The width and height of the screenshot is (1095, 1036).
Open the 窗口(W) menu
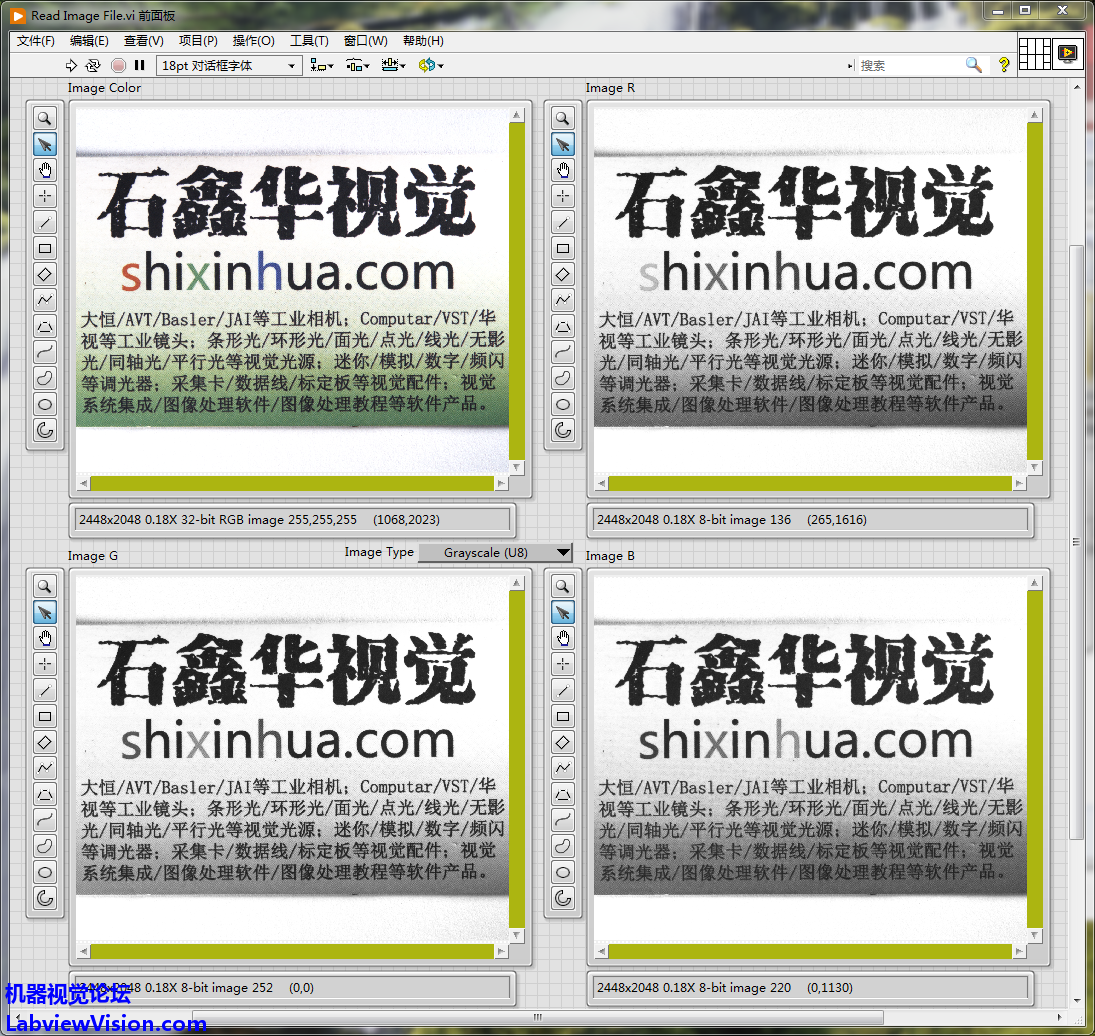click(366, 40)
